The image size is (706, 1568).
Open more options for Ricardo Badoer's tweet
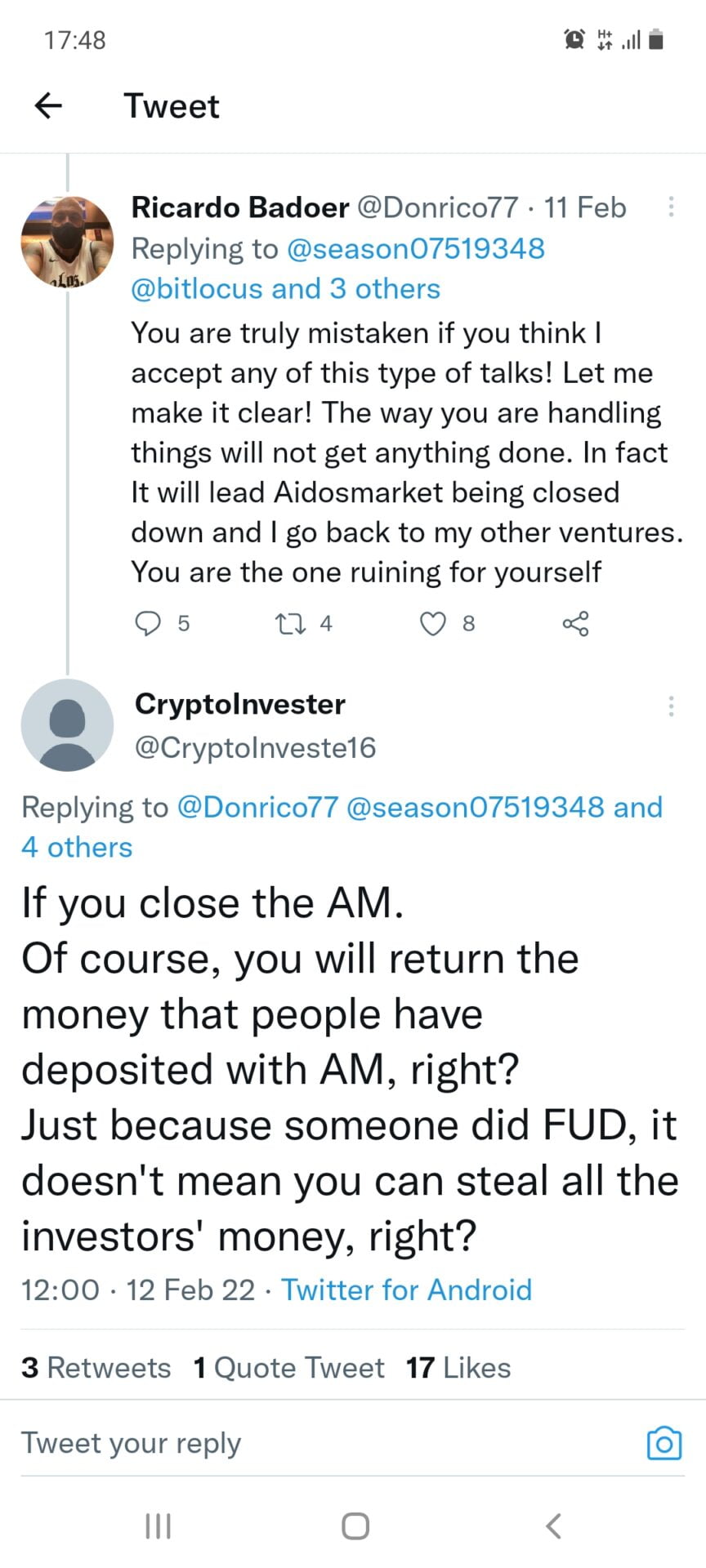tap(671, 207)
